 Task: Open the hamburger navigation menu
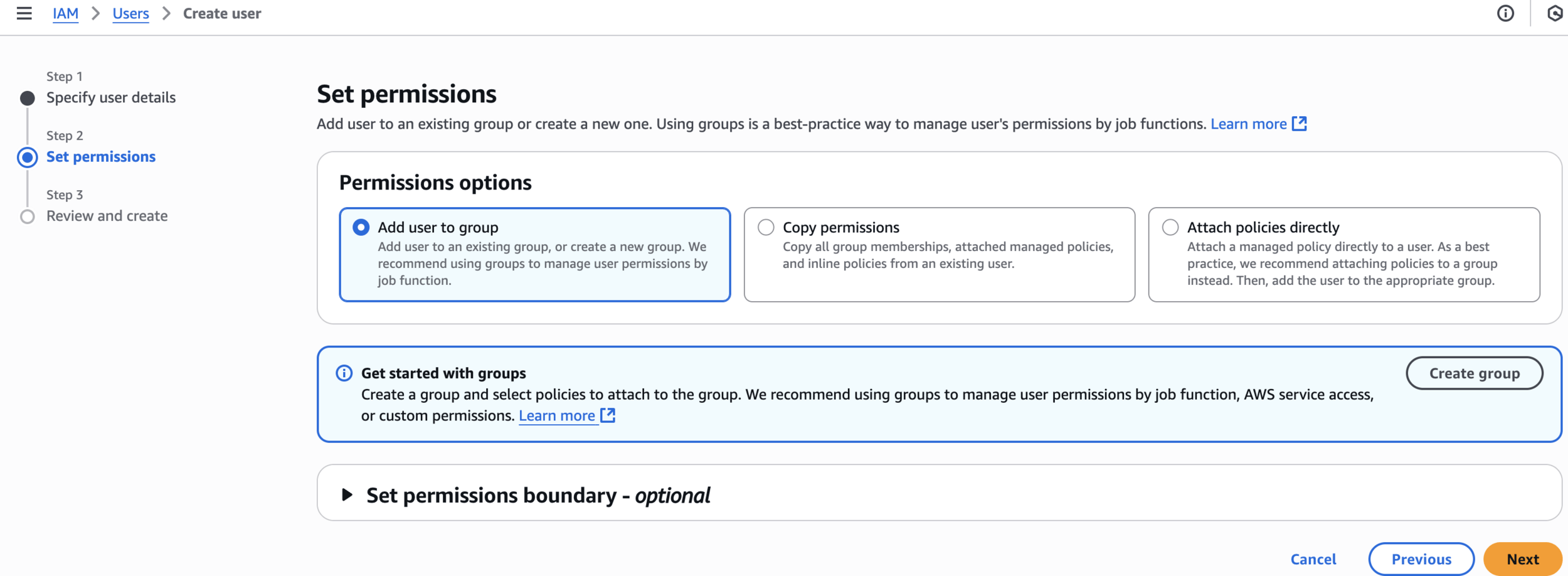tap(24, 13)
